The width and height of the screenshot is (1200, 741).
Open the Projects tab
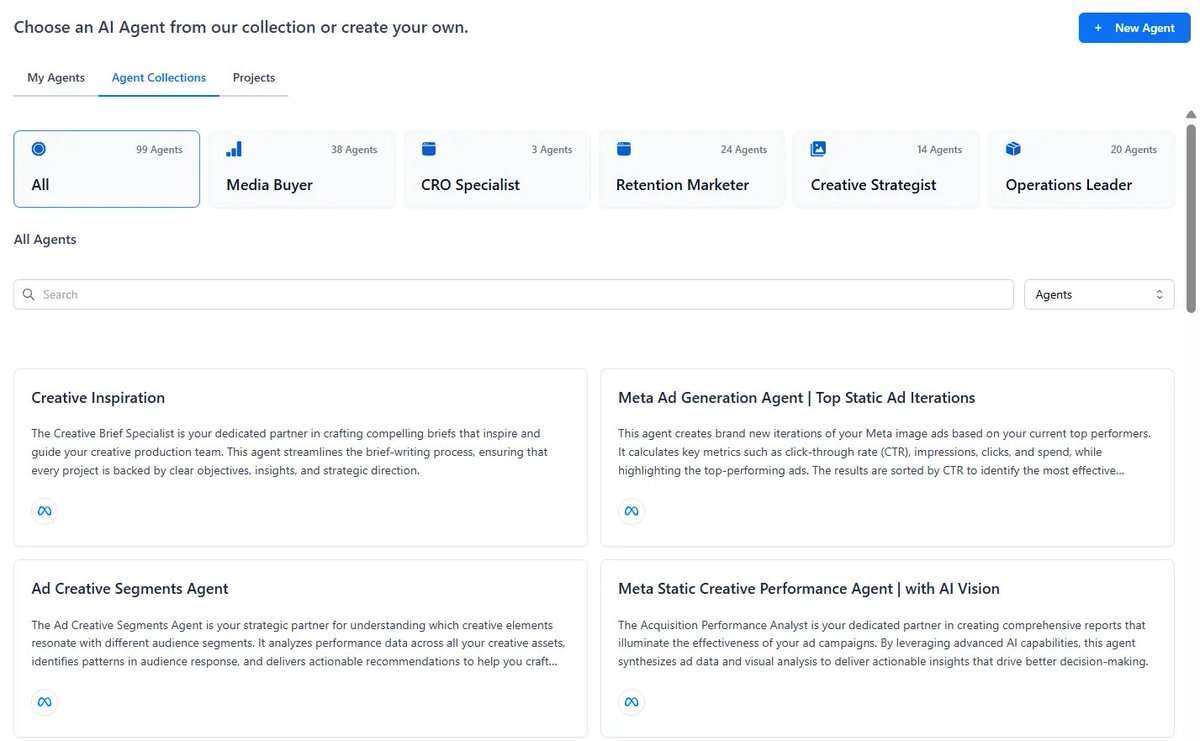254,78
